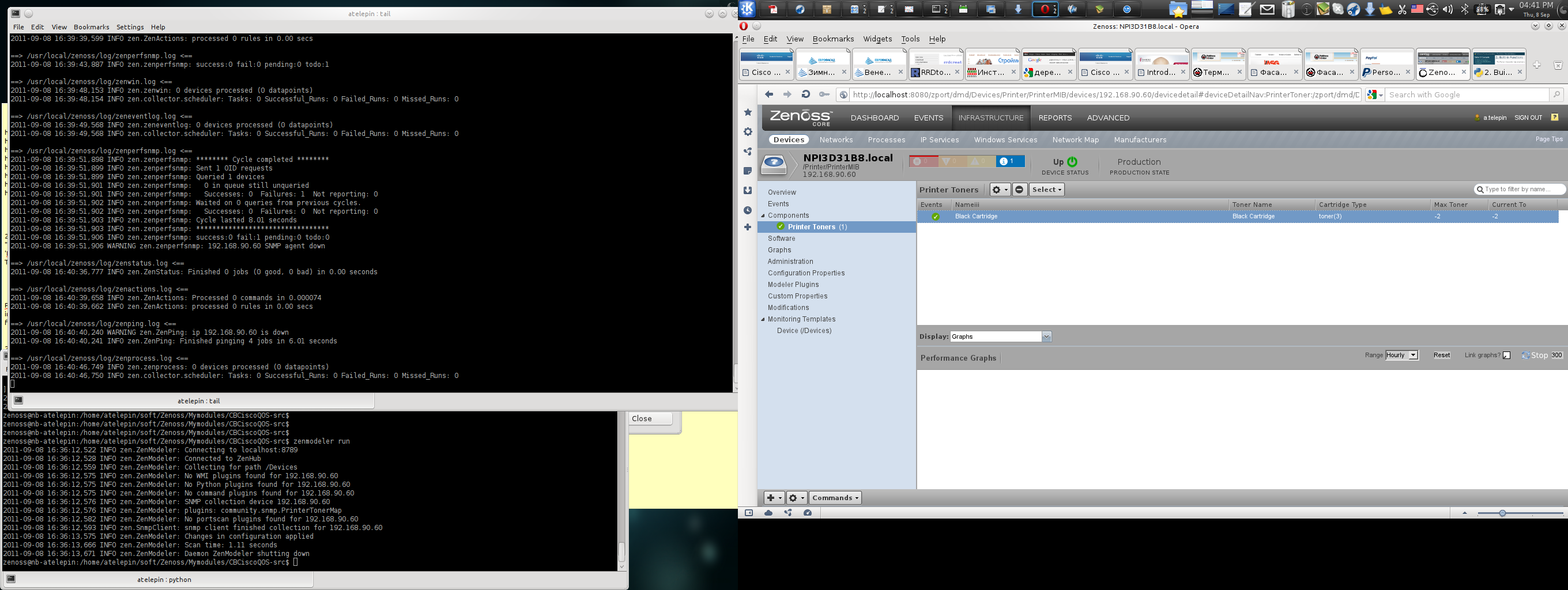Click the SIGN OUT link
The image size is (1568, 590).
(1528, 118)
